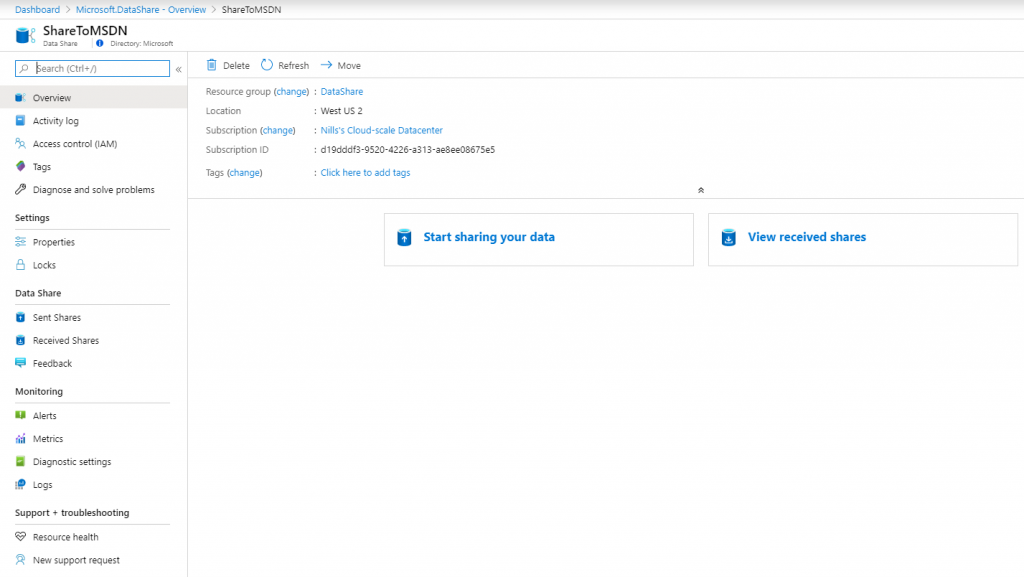Click the Alerts icon
The image size is (1024, 577).
(x=20, y=415)
